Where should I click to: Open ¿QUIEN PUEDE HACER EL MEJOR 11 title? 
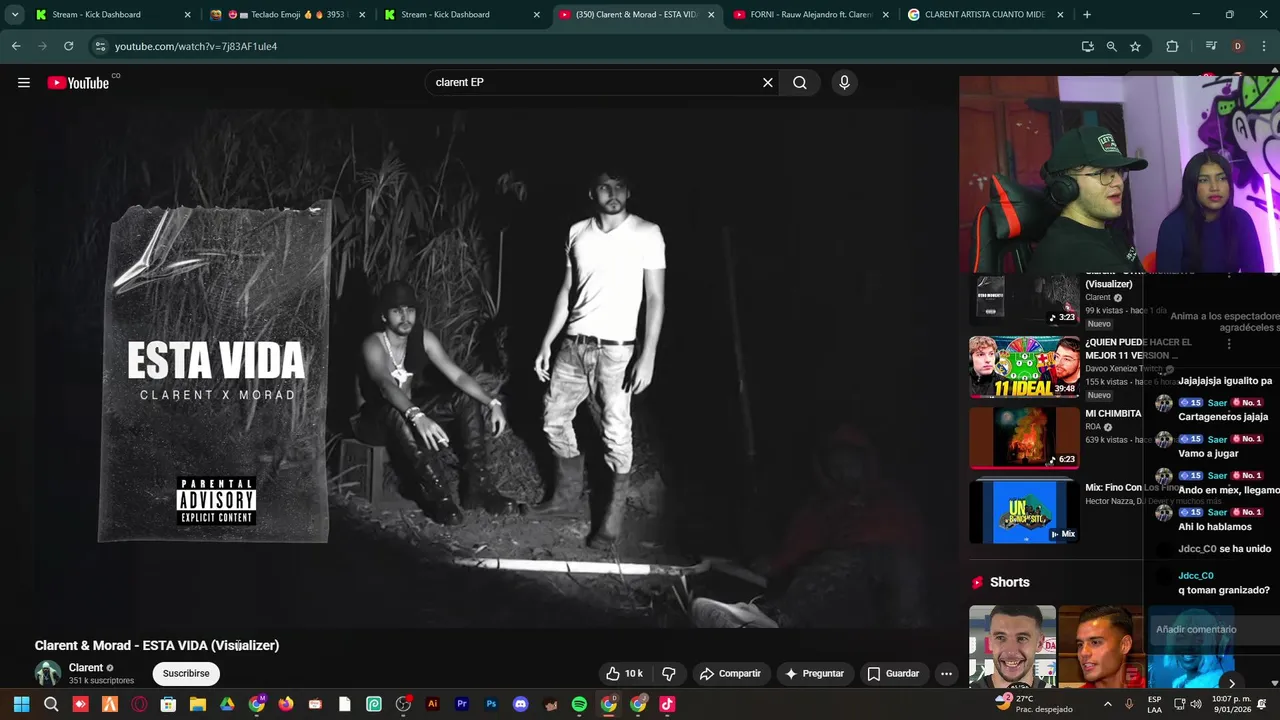(x=1139, y=348)
